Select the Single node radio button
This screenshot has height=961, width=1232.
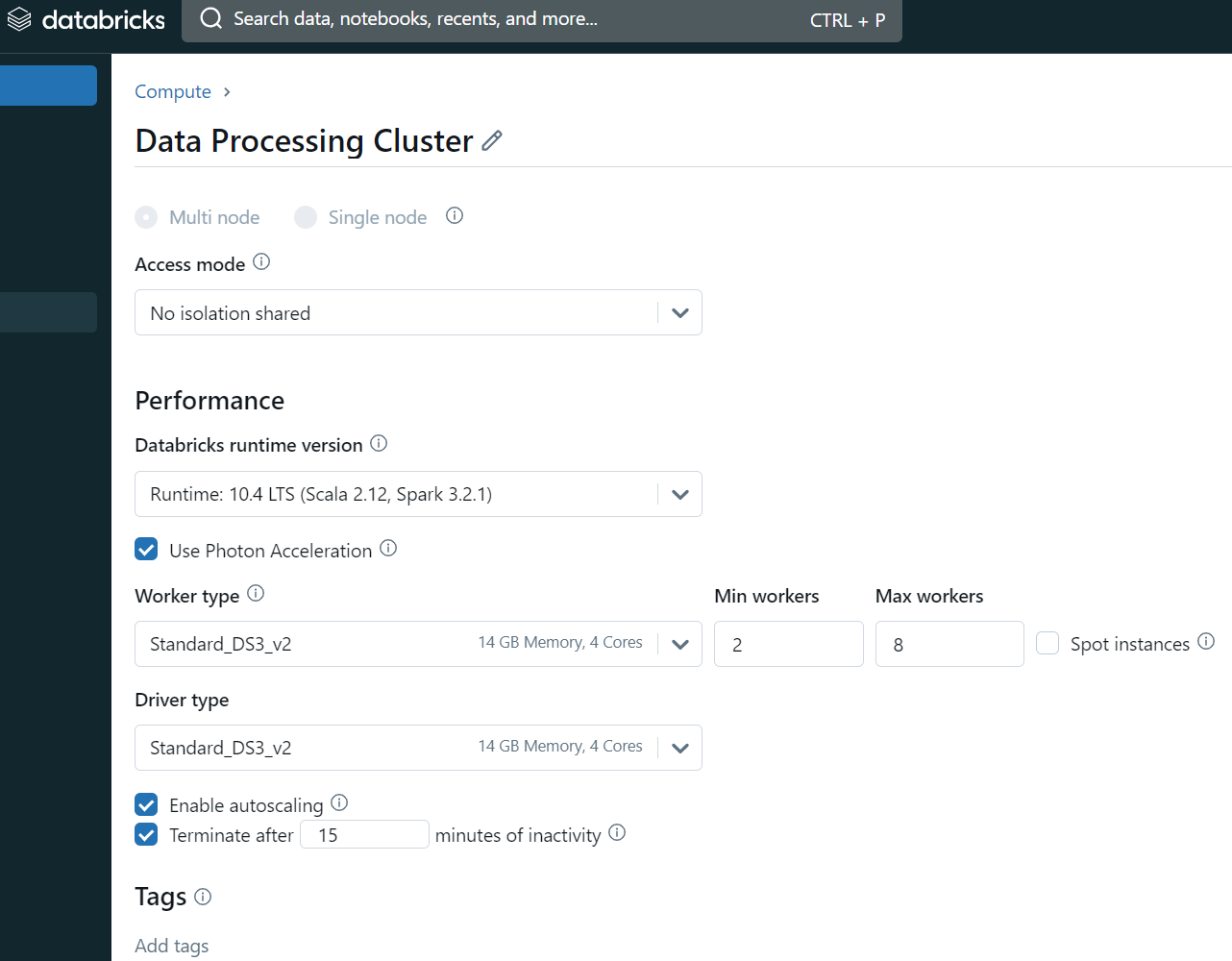306,217
